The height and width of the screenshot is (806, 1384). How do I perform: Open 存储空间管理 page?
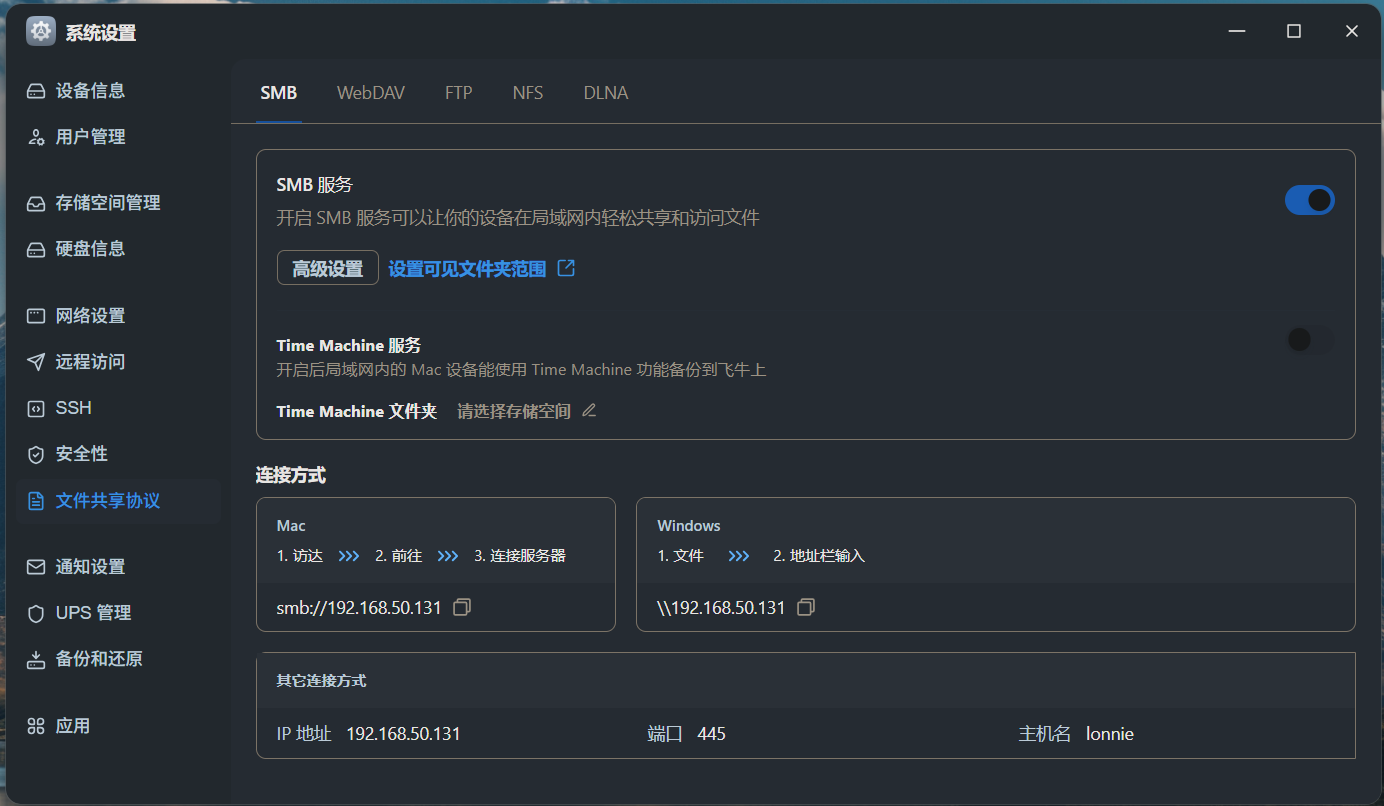pyautogui.click(x=107, y=203)
